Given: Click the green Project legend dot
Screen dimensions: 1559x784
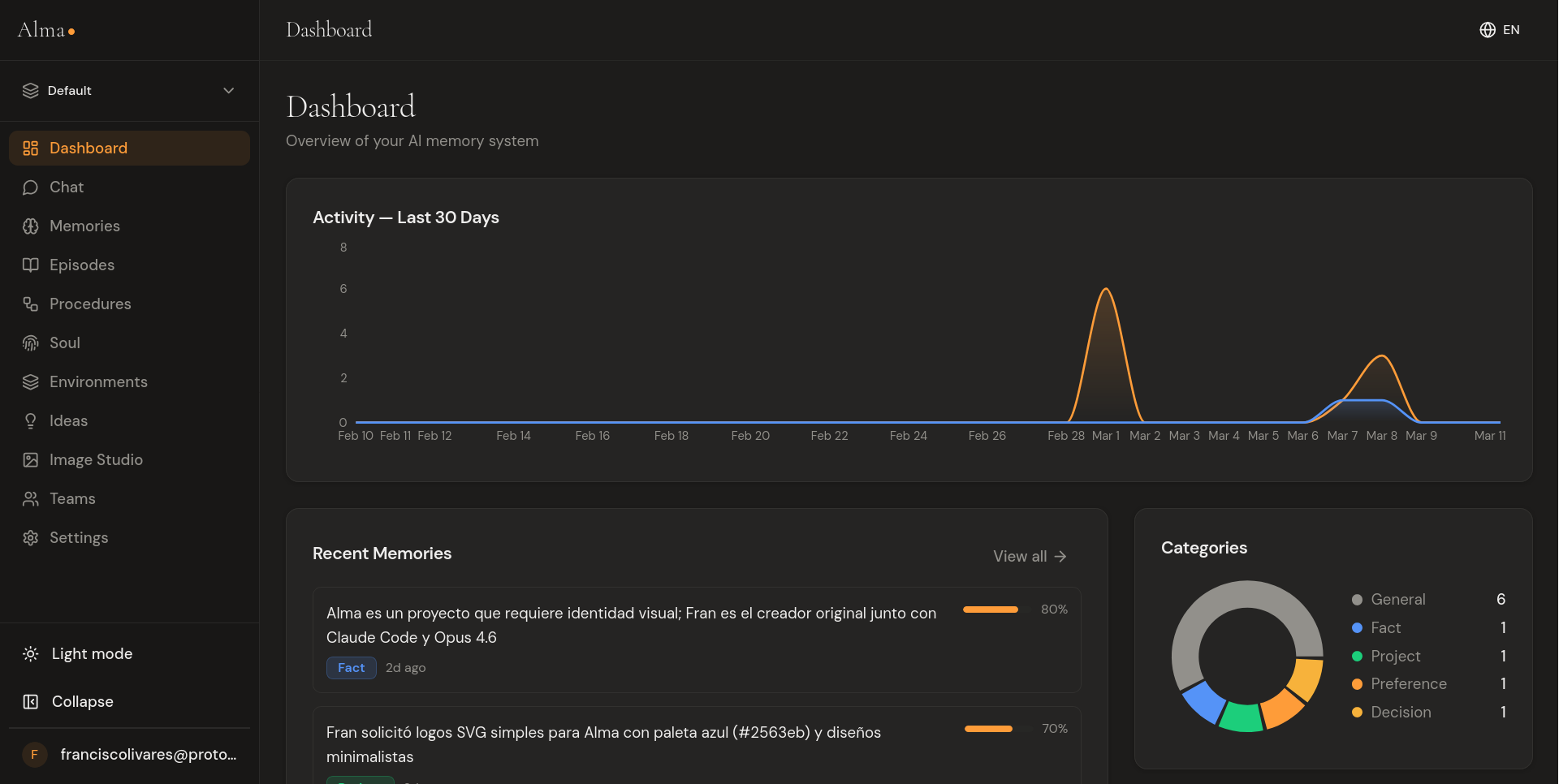Looking at the screenshot, I should coord(1357,656).
